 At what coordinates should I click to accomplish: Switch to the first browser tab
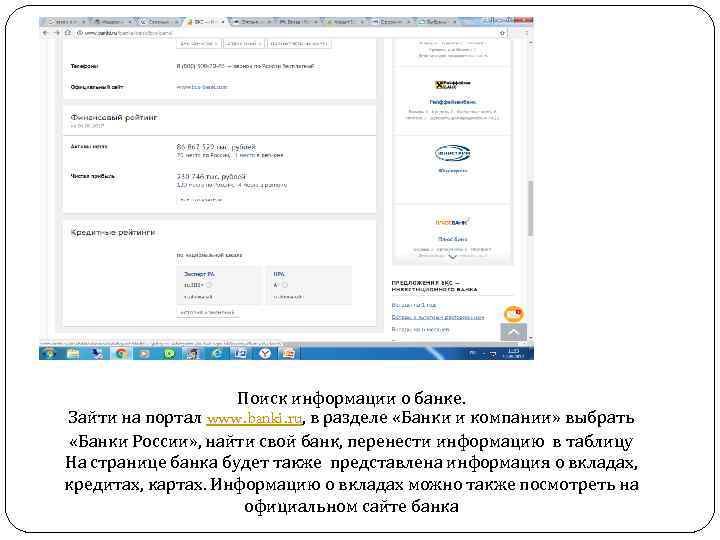point(64,22)
